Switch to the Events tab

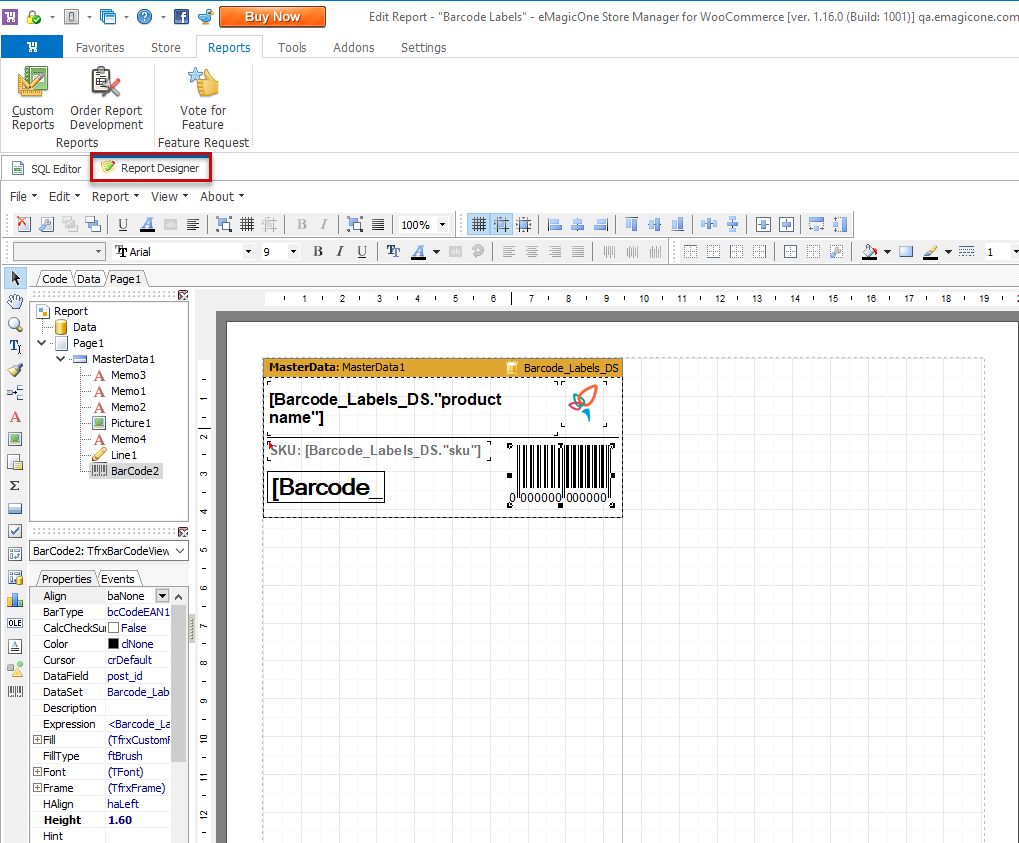(x=118, y=579)
